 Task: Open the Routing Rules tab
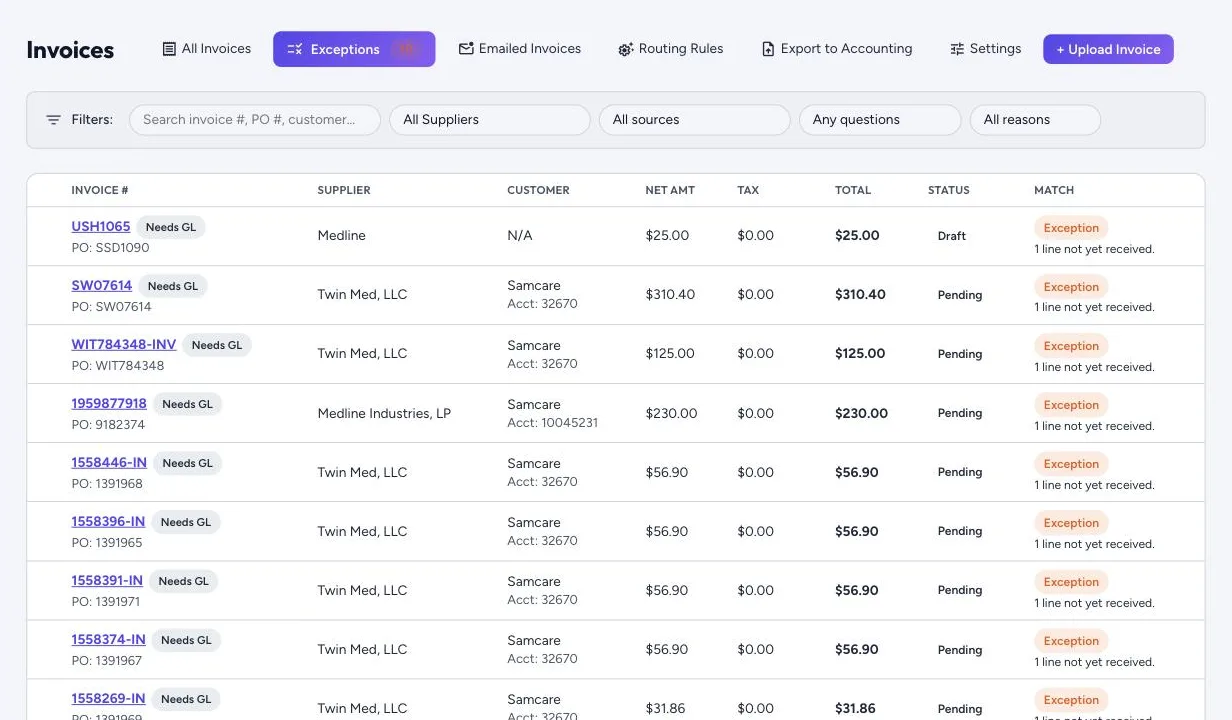point(670,49)
